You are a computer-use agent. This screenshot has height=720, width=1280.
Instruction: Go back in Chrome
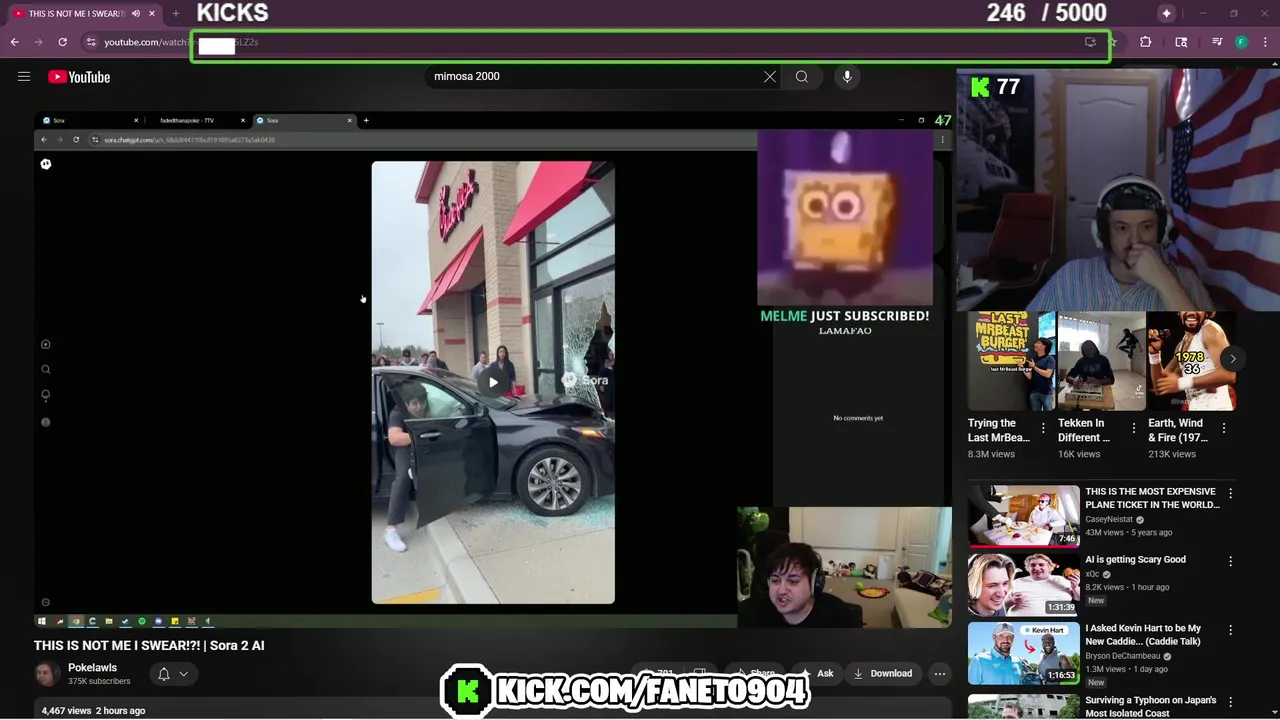(14, 42)
